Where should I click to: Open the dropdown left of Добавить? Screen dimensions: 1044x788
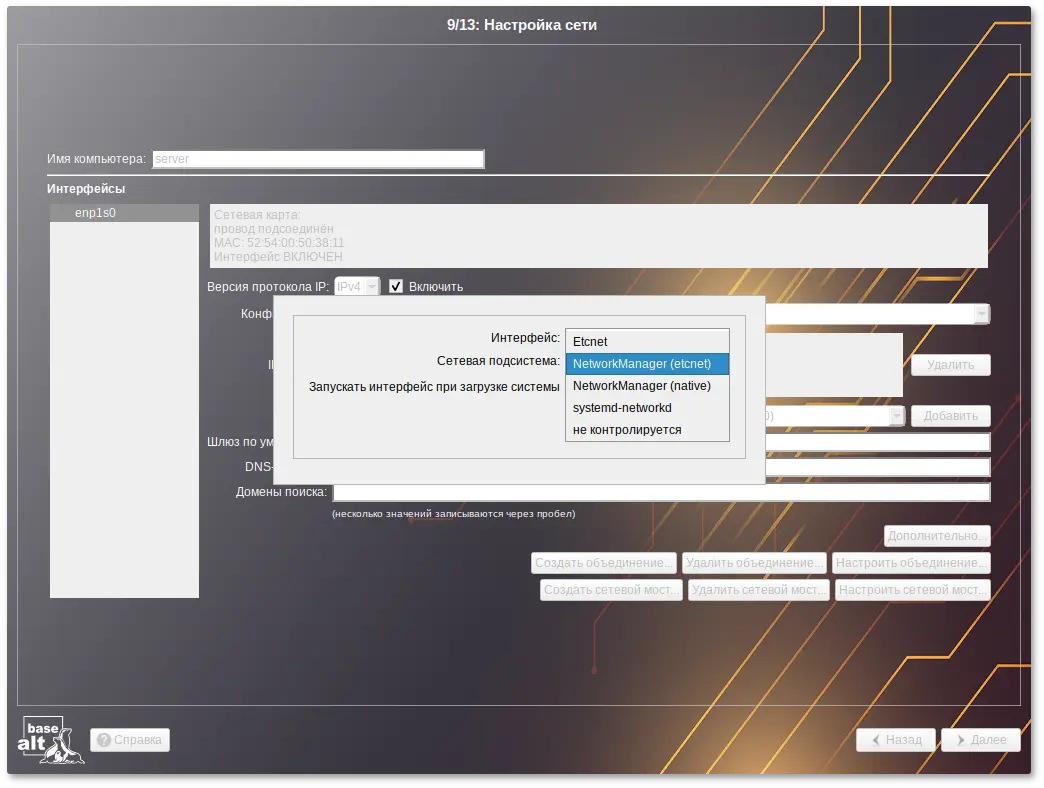883,416
